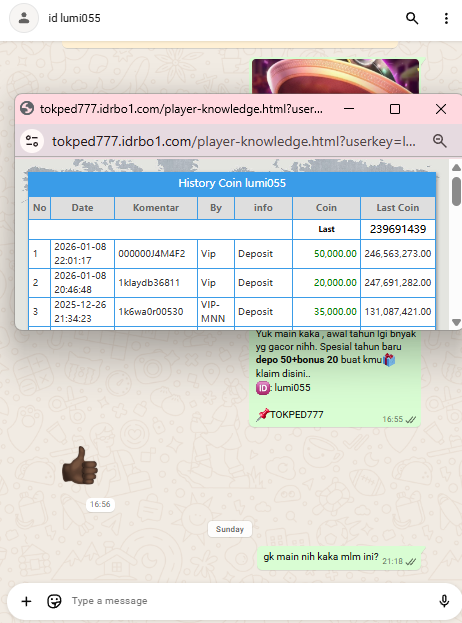
Task: Click the Komentar column header
Action: [x=156, y=208]
